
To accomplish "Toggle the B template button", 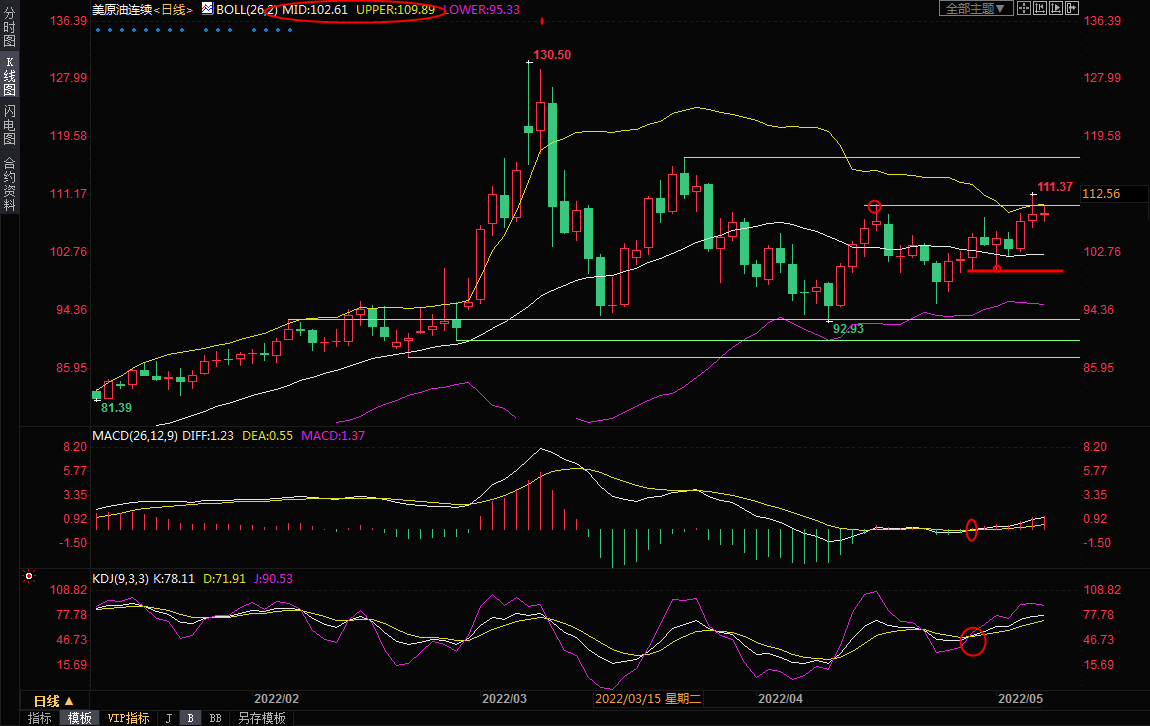I will tap(189, 718).
